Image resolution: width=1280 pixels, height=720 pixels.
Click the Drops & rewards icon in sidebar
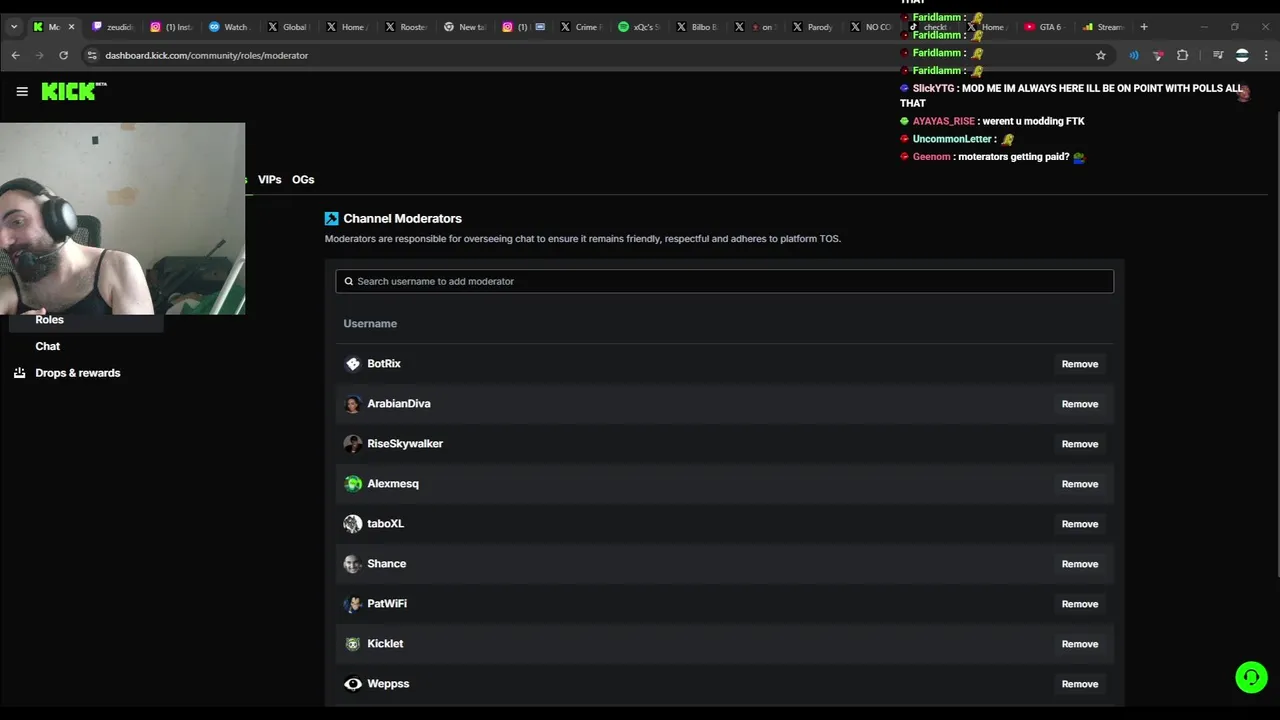click(x=19, y=373)
